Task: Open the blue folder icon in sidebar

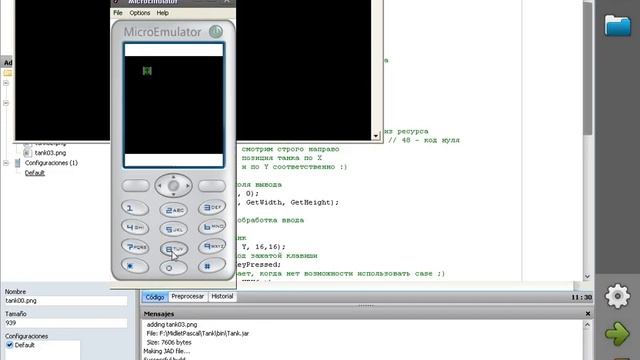Action: [x=618, y=25]
